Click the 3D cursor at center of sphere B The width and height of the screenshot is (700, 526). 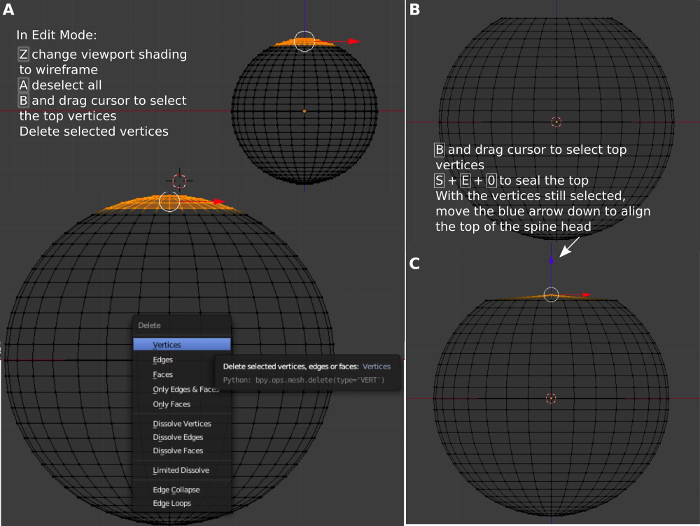coord(556,121)
